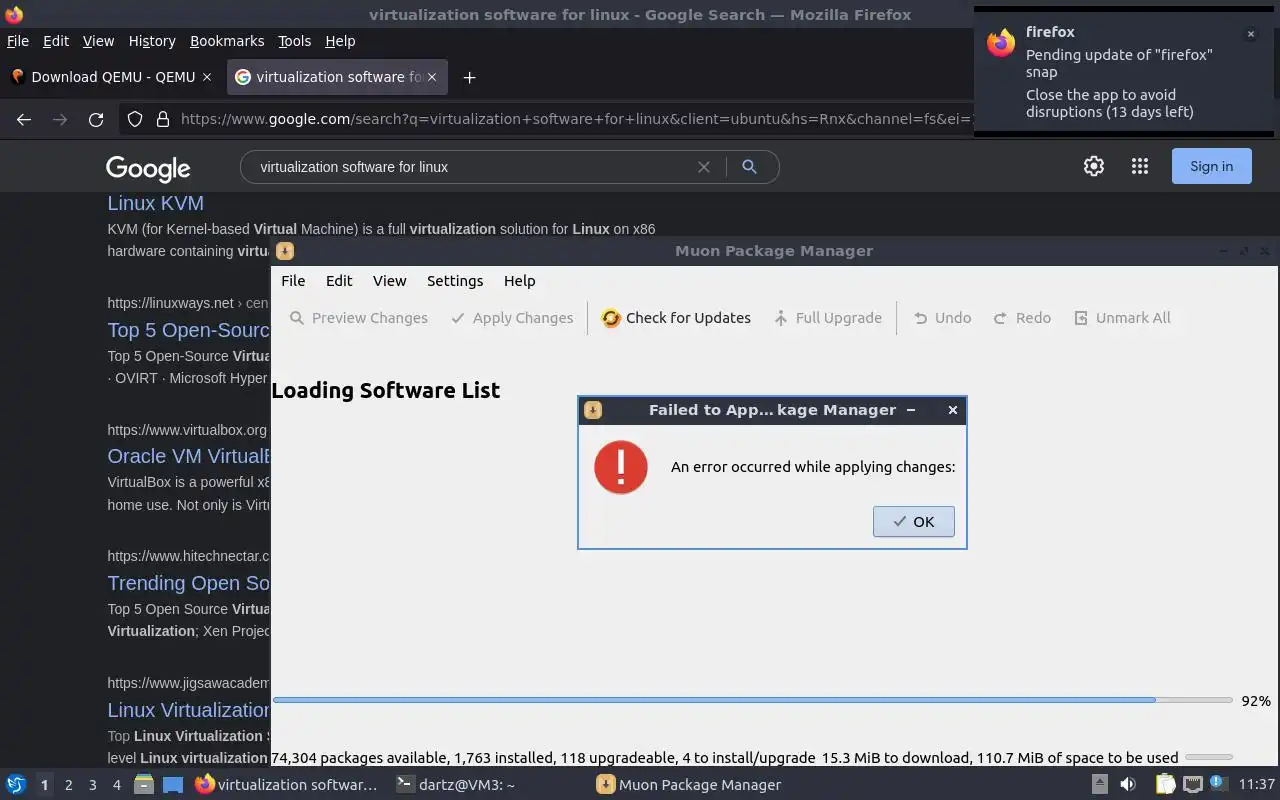Screen dimensions: 1280x800
Task: Click Apply Changes in Muon toolbar
Action: (512, 318)
